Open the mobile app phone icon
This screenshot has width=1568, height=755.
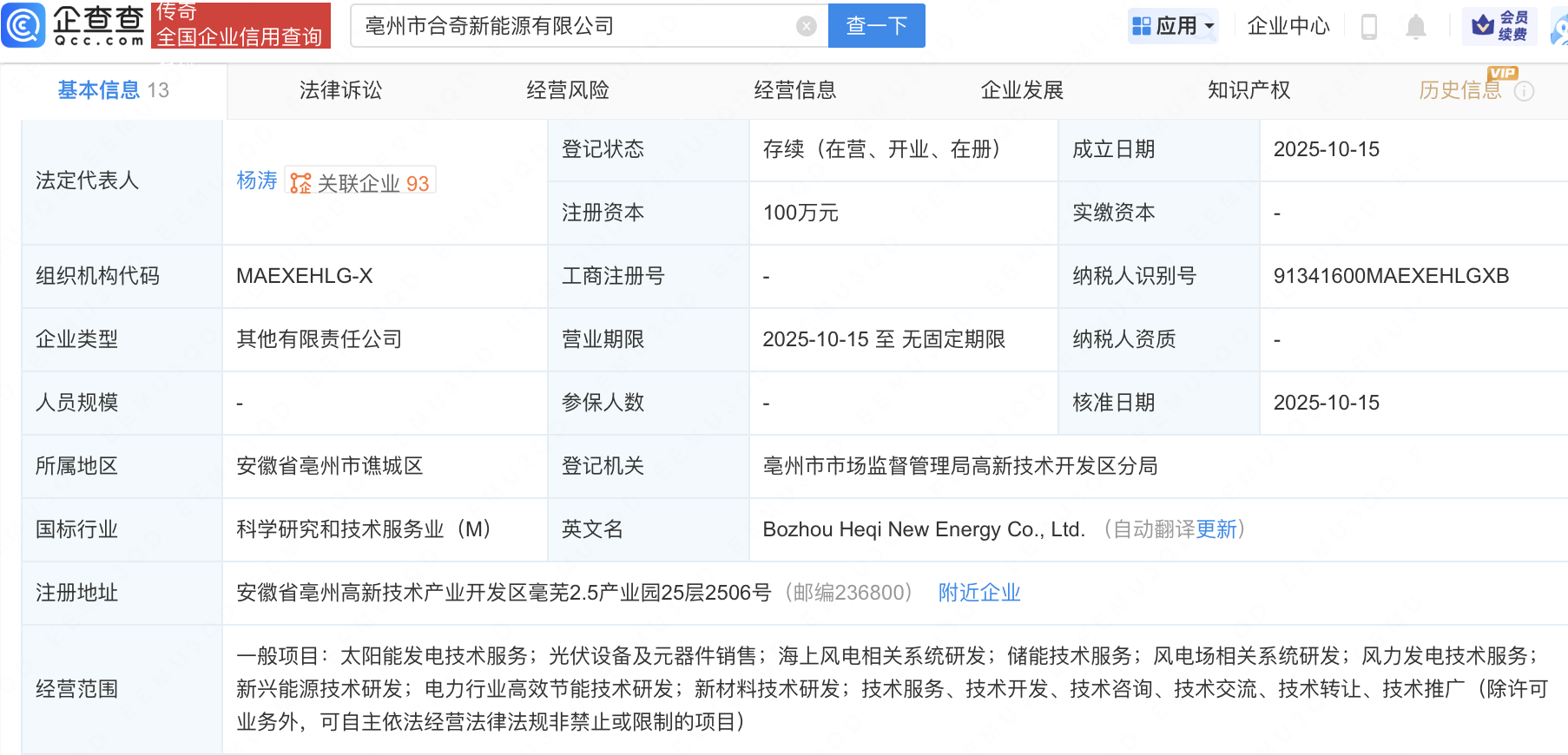pos(1368,27)
